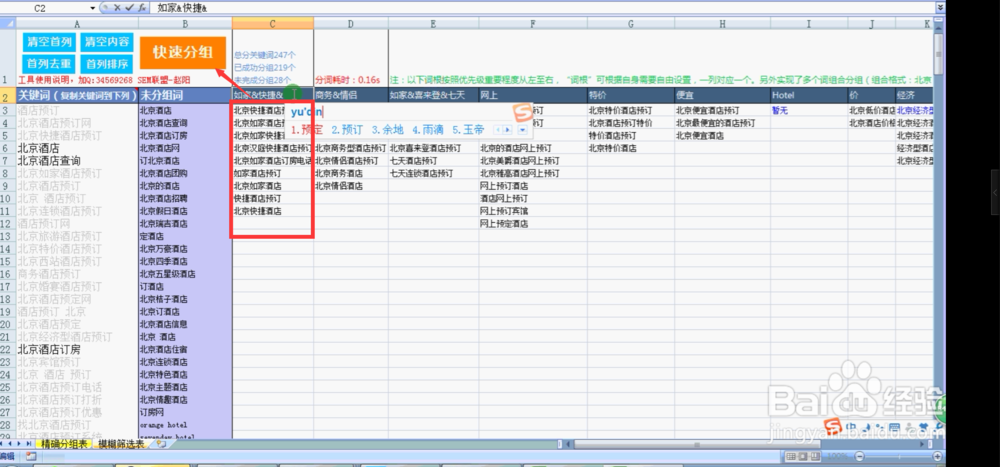The height and width of the screenshot is (467, 1000).
Task: Click Page Layout view button in status bar
Action: coord(801,456)
